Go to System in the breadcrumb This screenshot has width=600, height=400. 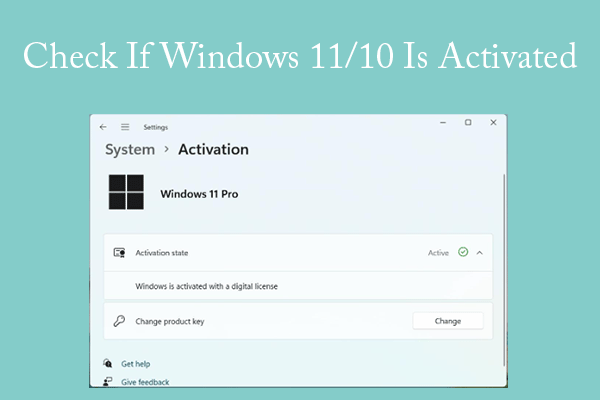point(130,150)
